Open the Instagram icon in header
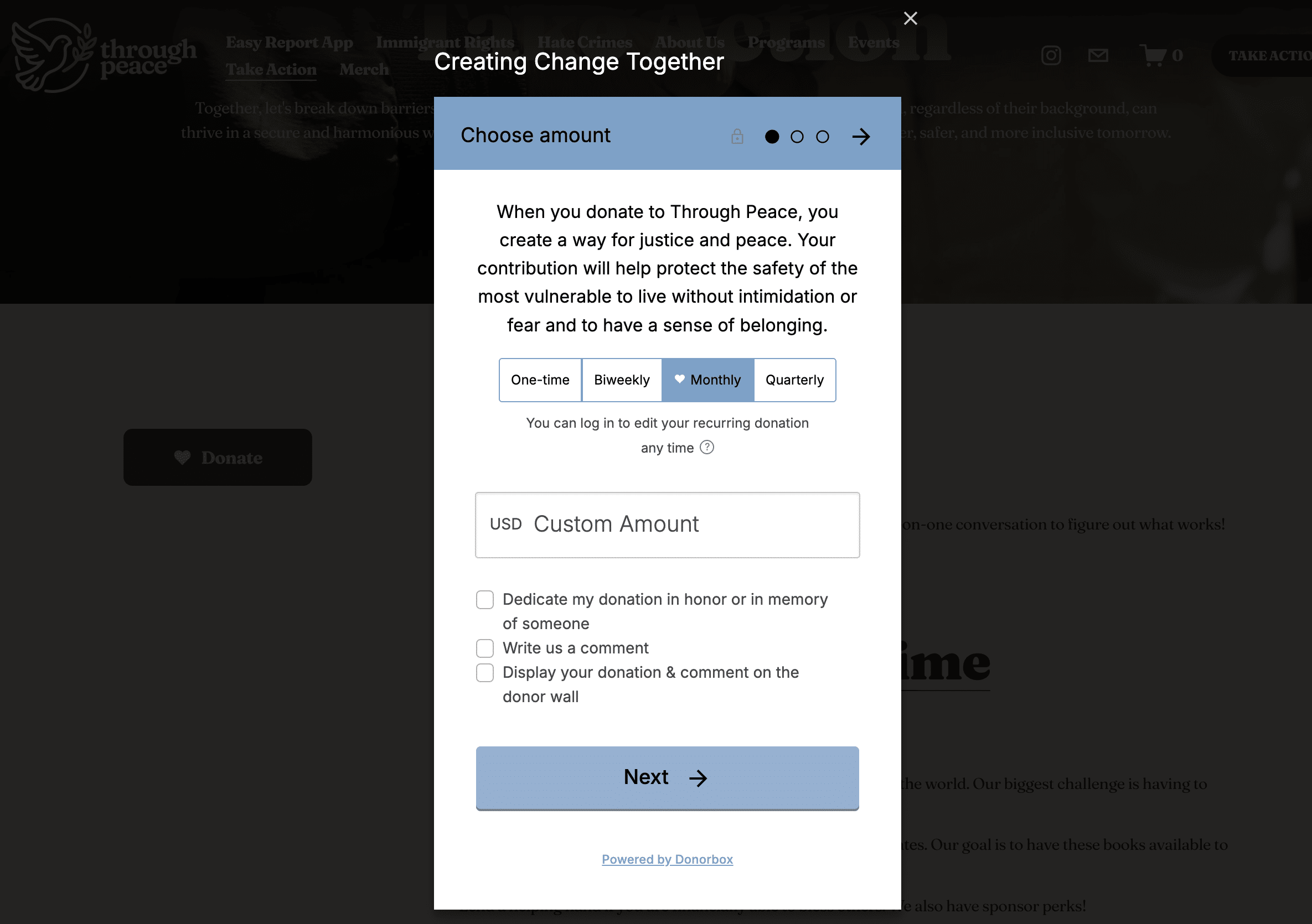 coord(1051,55)
